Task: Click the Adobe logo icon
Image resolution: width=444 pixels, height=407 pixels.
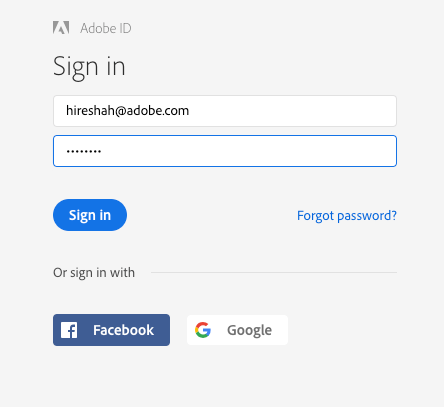Action: pyautogui.click(x=61, y=28)
